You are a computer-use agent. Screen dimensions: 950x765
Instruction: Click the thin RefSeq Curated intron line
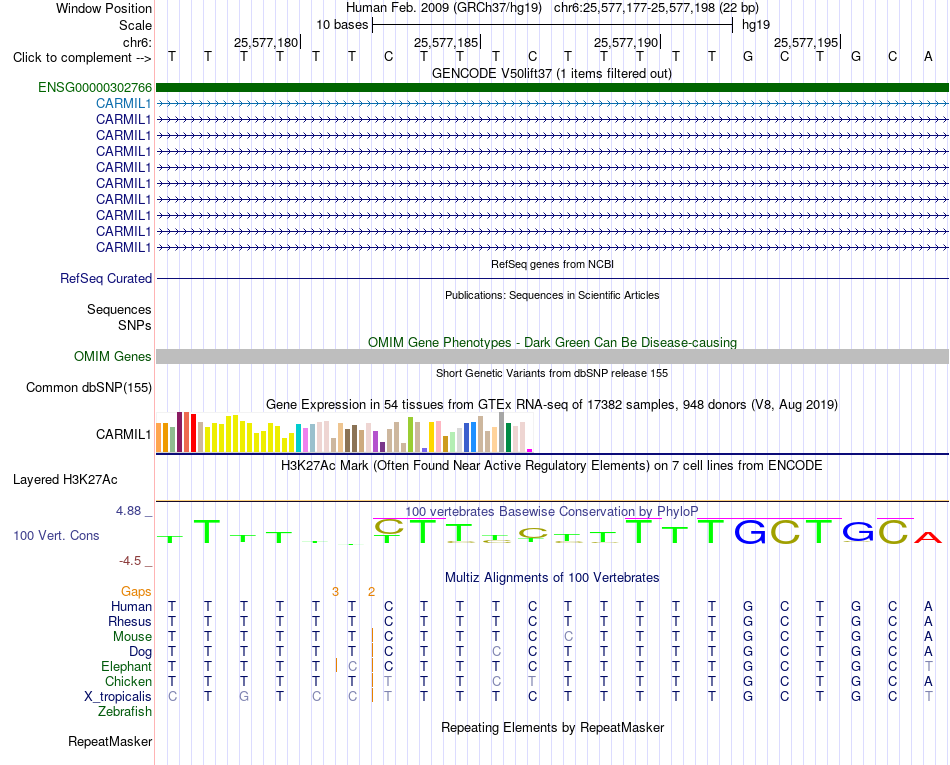pos(552,279)
